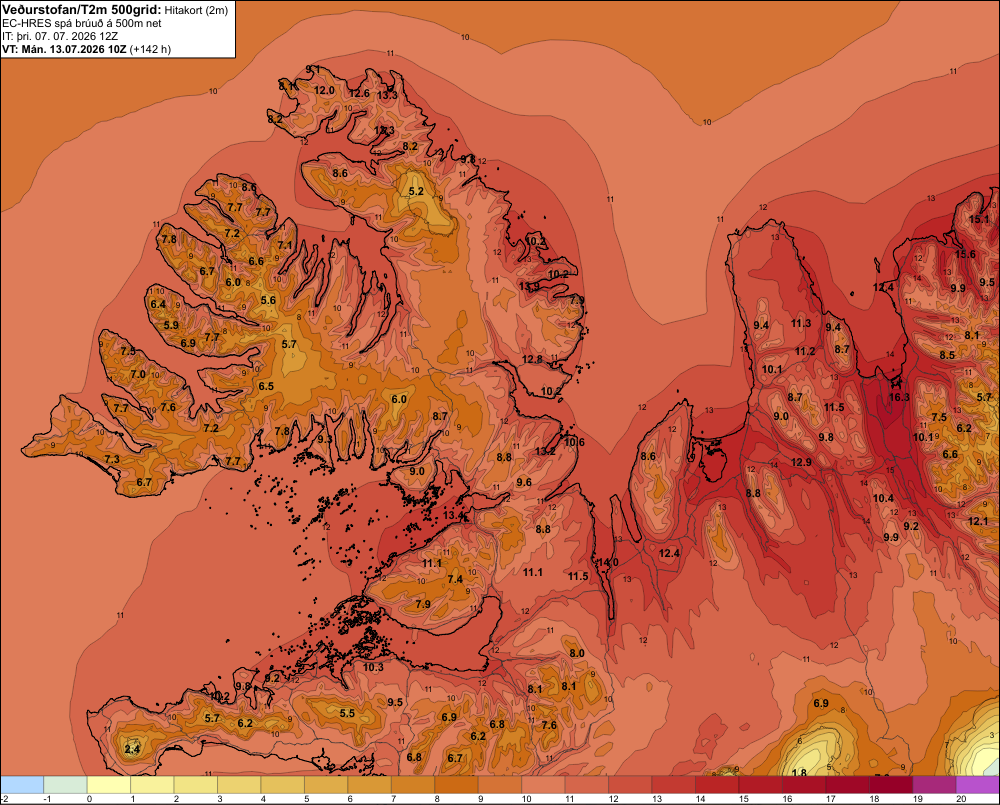Screen dimensions: 1000x805
Task: Click the 2.4 temperature label on the glacier
Action: 132,749
